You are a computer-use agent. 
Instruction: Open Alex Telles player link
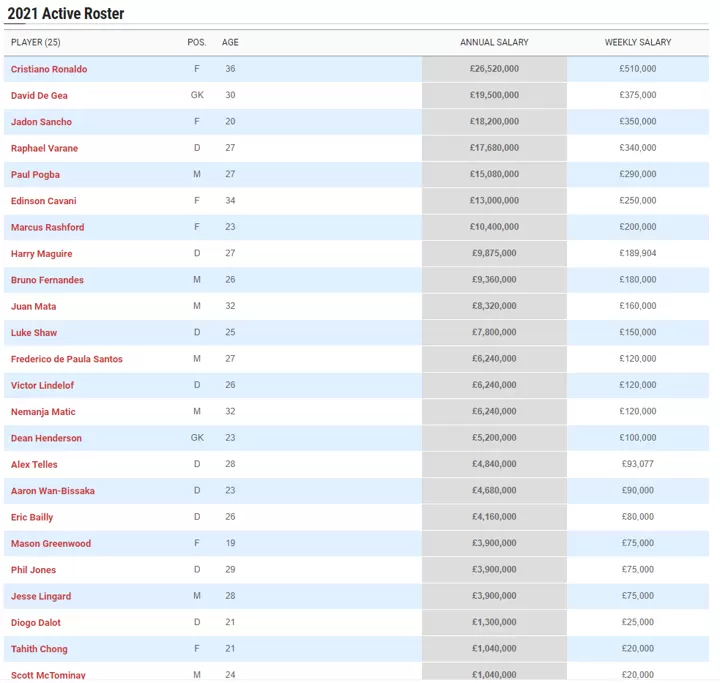coord(34,464)
